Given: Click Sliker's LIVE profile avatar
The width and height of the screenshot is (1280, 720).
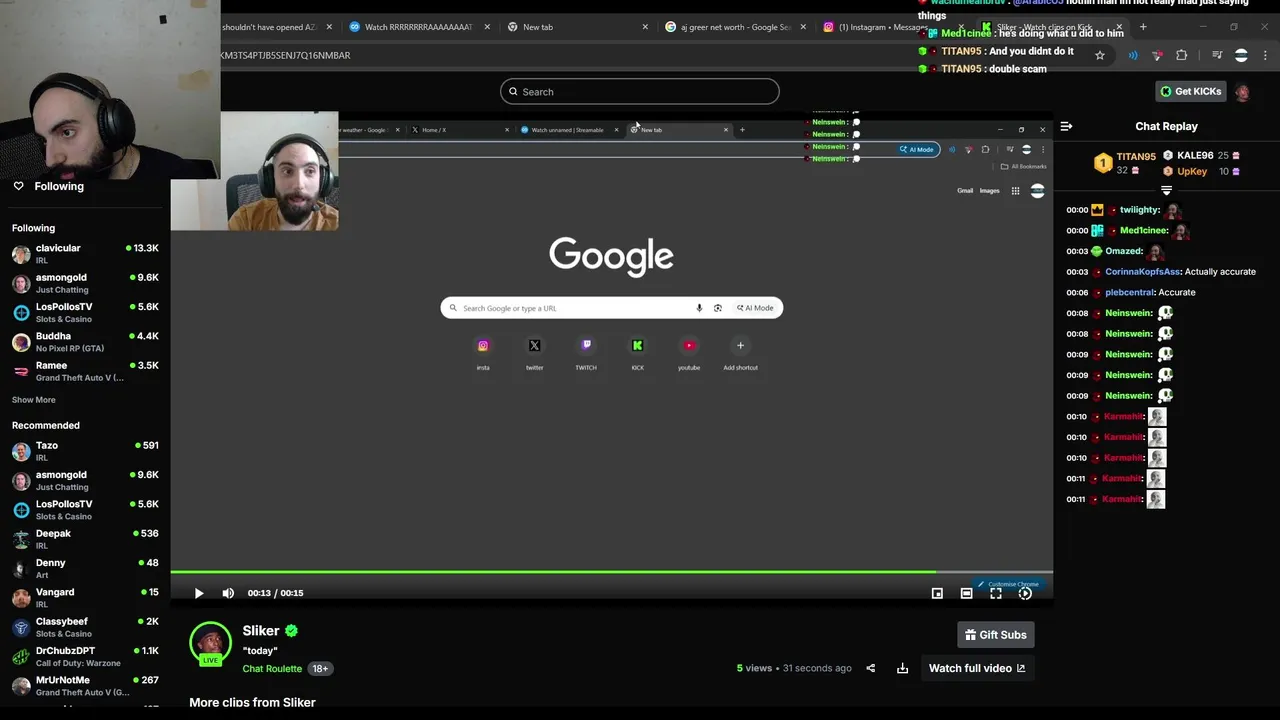Looking at the screenshot, I should point(210,643).
